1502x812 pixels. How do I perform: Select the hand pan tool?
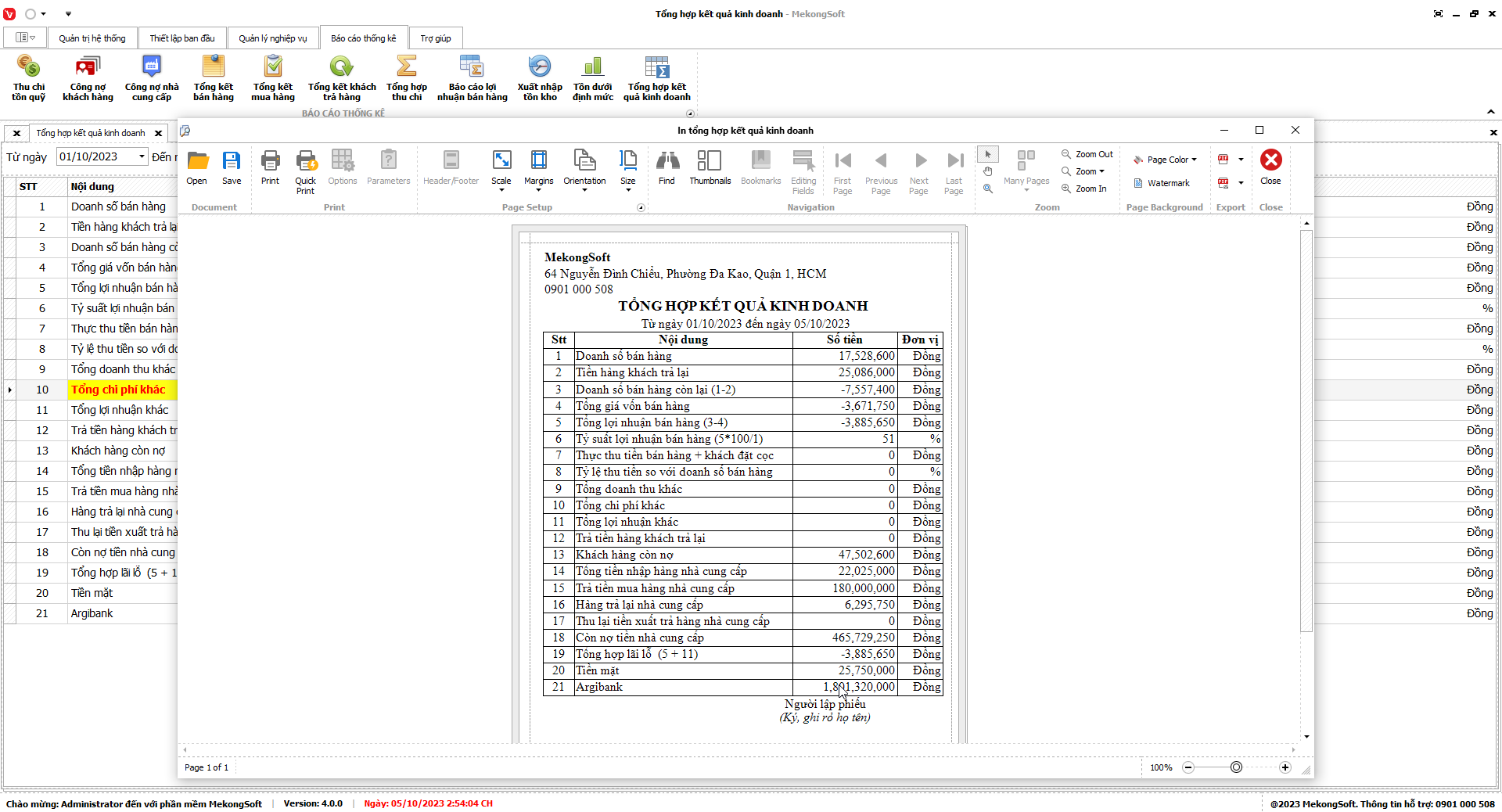(988, 171)
